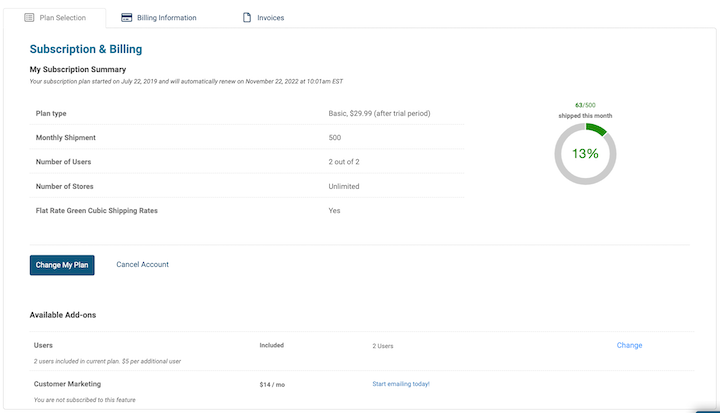The width and height of the screenshot is (720, 413).
Task: Click the My Subscription Summary heading
Action: tap(78, 69)
